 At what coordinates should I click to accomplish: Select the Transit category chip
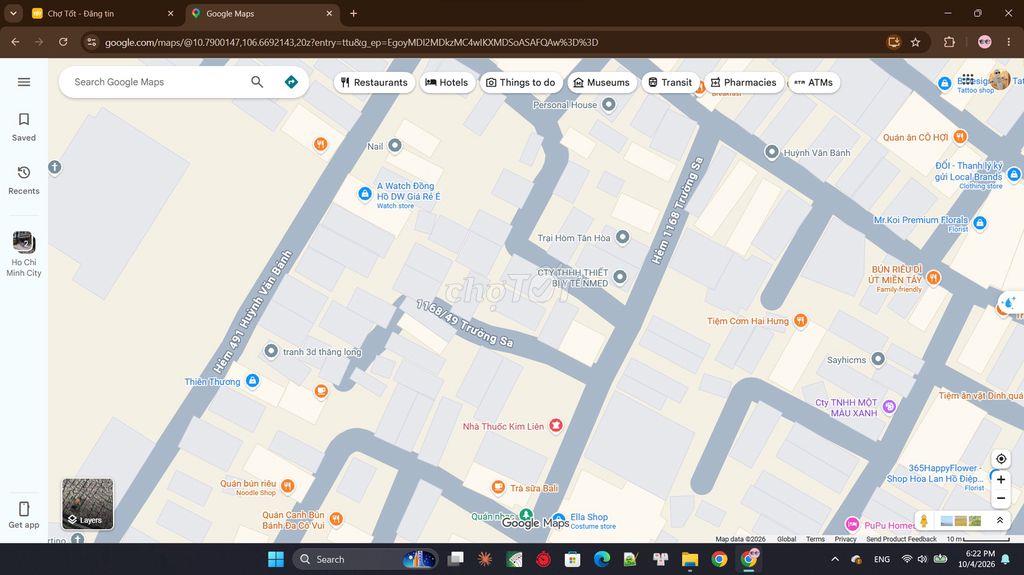pyautogui.click(x=670, y=82)
